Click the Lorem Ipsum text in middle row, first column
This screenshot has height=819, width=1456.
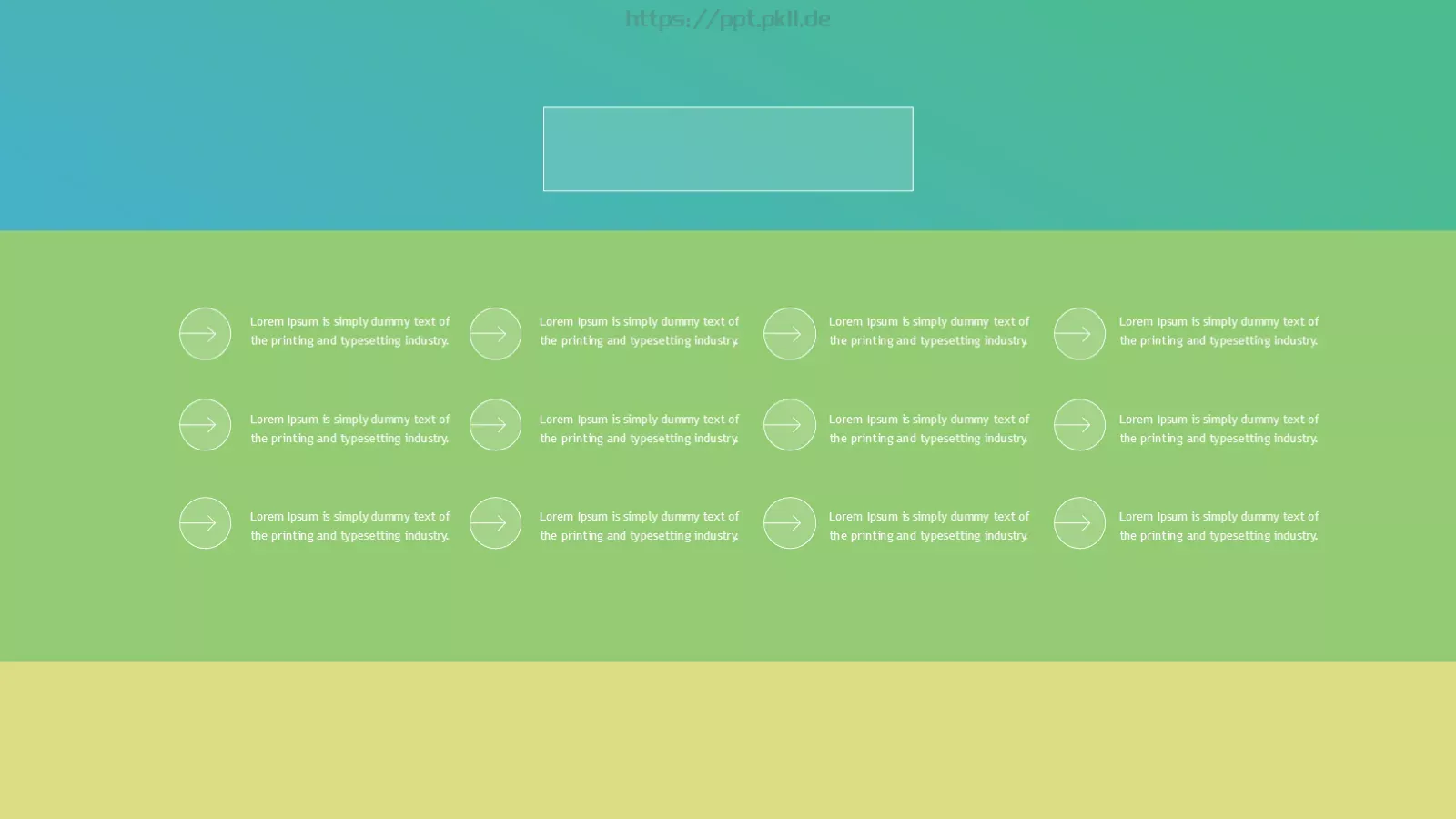coord(350,429)
